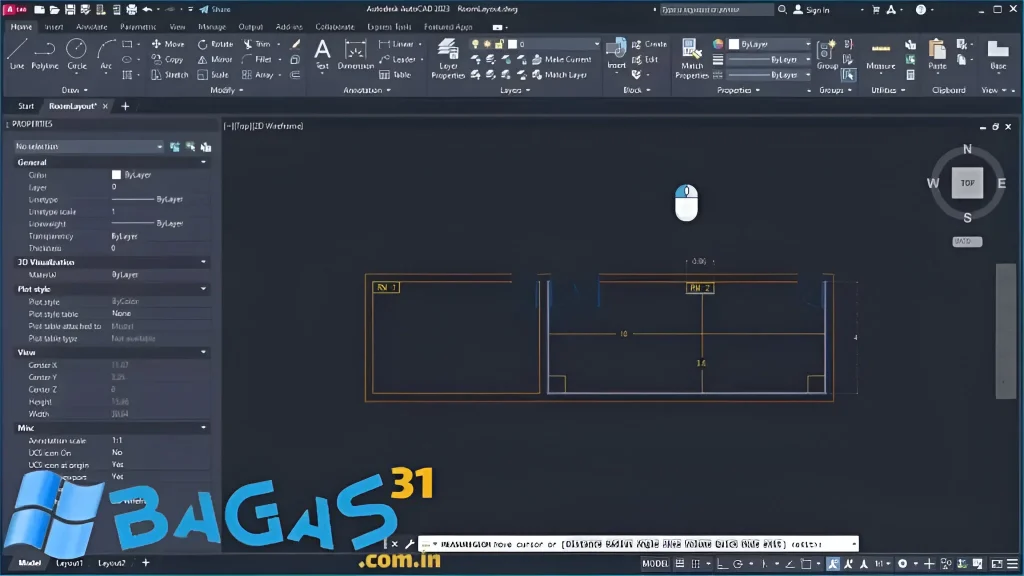Open the View ribbon tab
Image resolution: width=1024 pixels, height=576 pixels.
pyautogui.click(x=177, y=27)
